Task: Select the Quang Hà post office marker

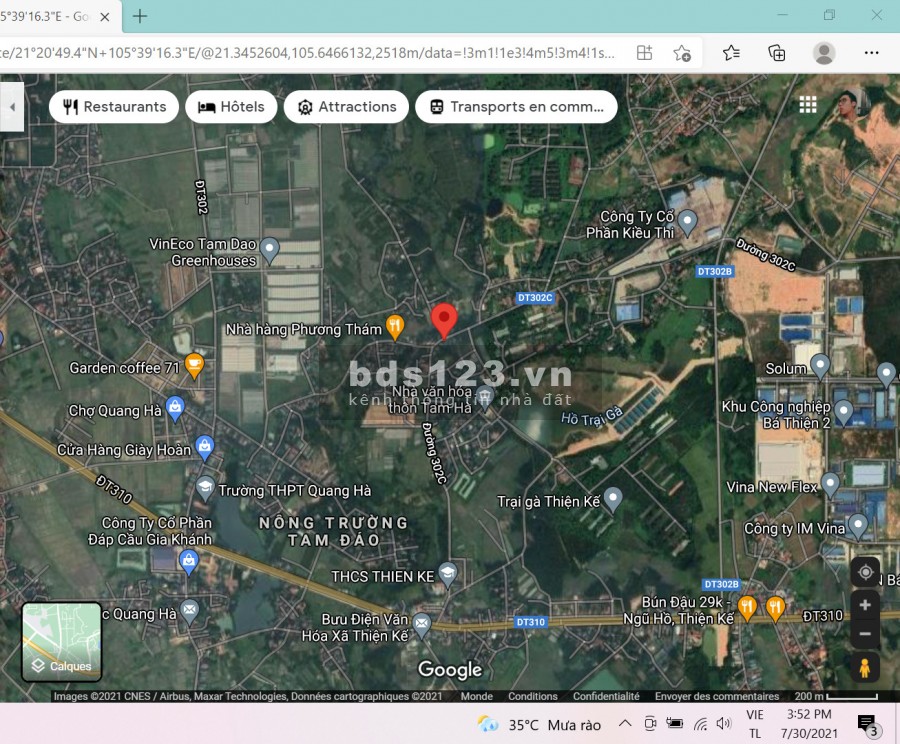Action: pos(189,611)
